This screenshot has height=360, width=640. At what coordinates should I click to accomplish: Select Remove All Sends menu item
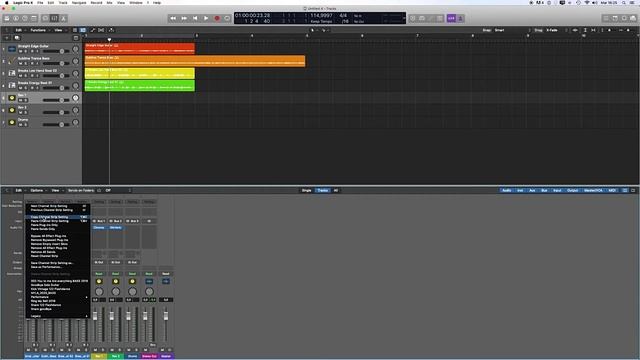(58, 252)
